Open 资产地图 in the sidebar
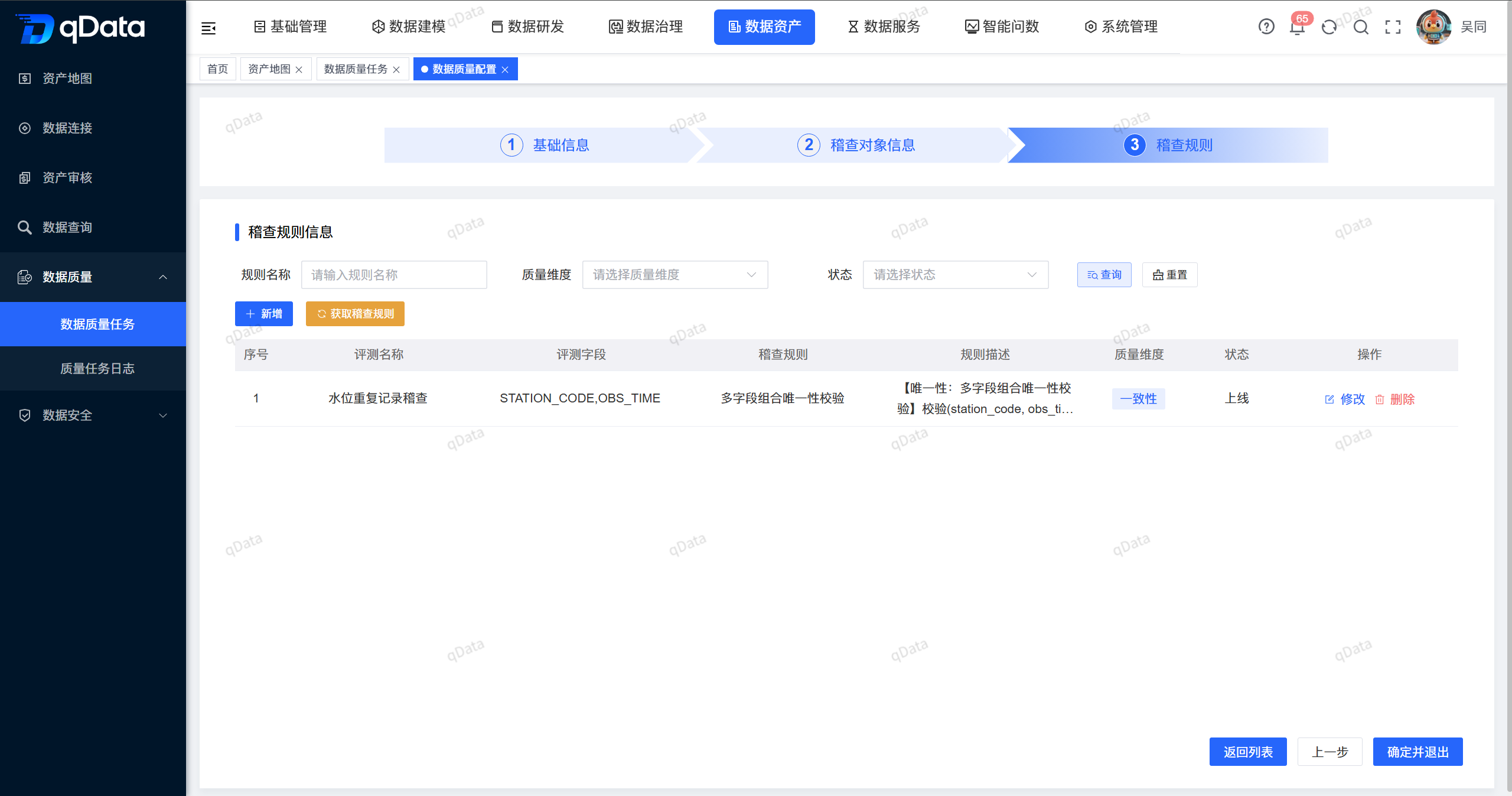 click(x=93, y=79)
